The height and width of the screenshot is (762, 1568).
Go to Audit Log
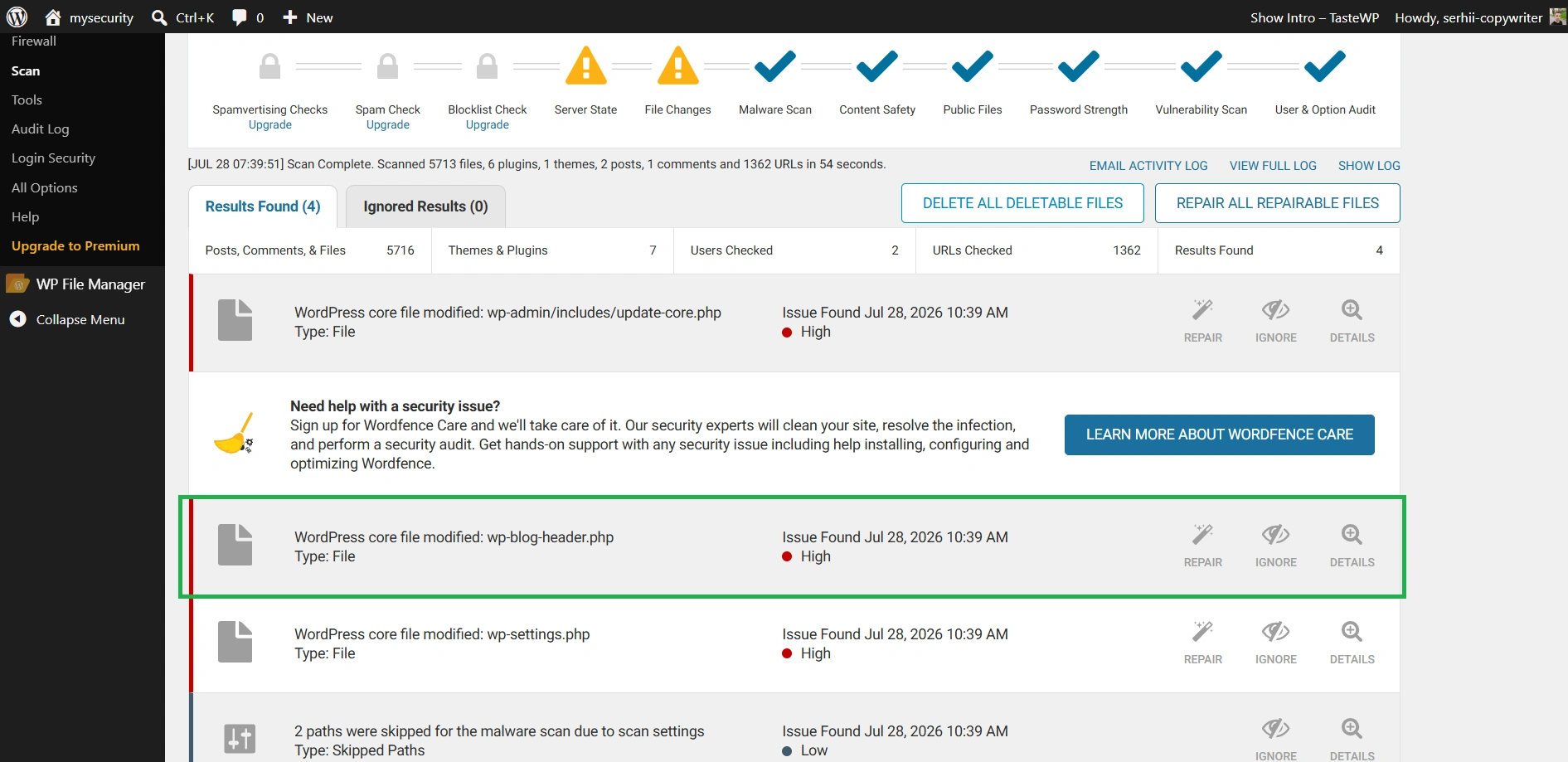tap(40, 129)
